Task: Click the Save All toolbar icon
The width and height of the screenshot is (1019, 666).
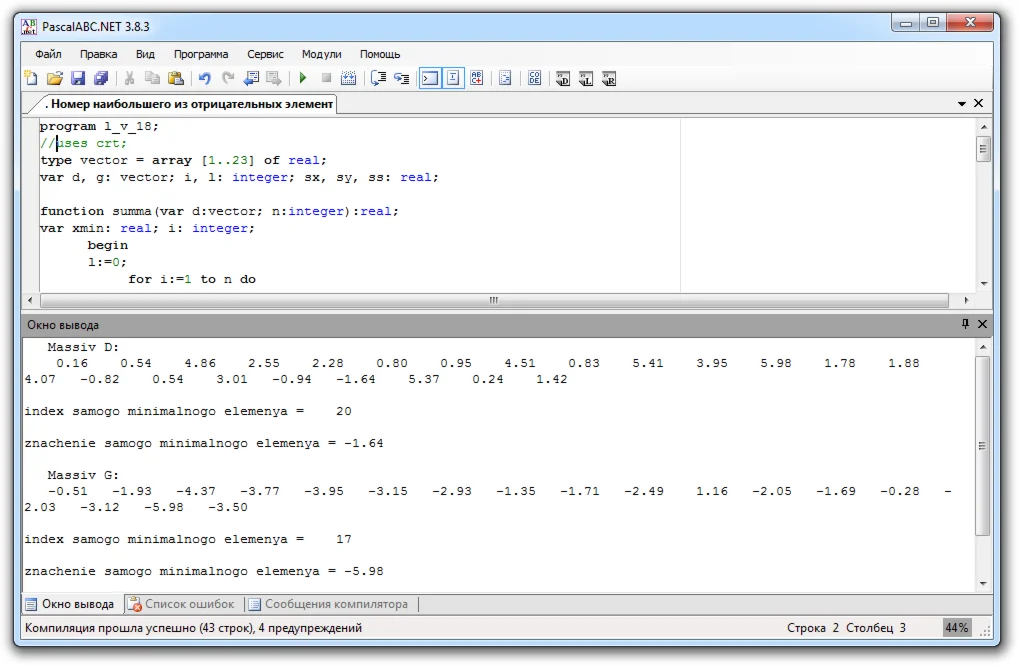Action: coord(100,78)
